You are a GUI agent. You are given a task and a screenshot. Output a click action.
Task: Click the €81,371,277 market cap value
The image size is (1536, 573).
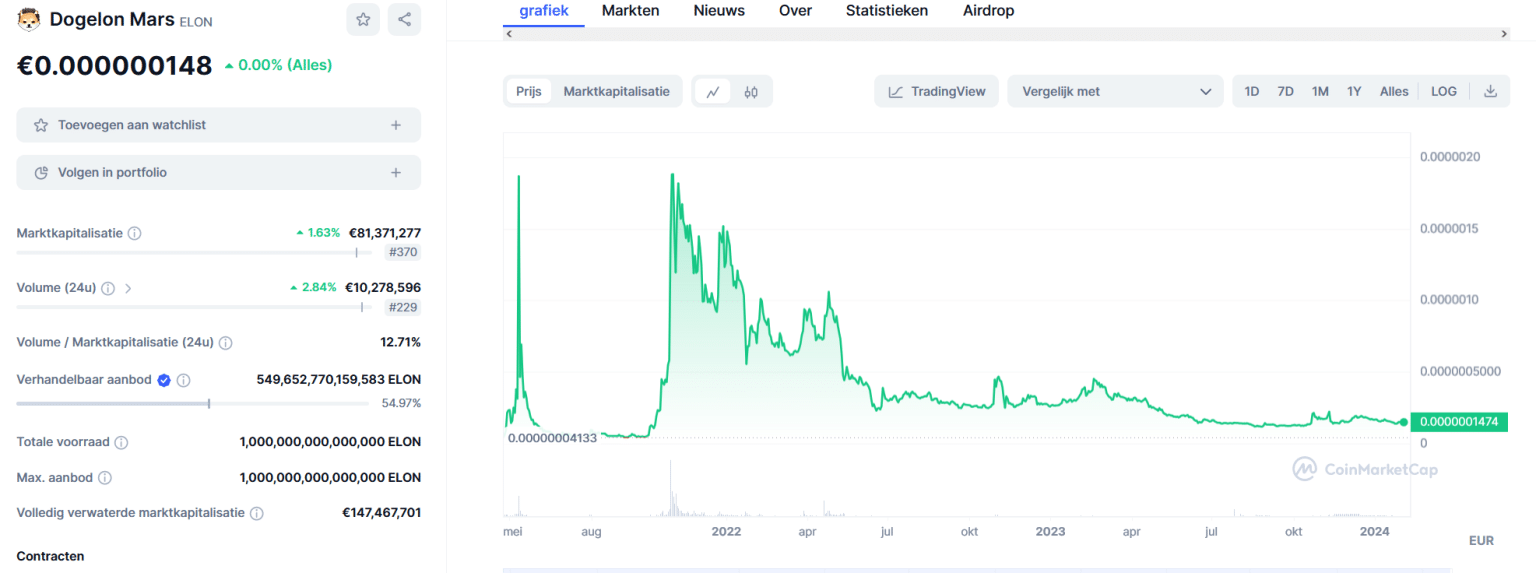[x=384, y=233]
